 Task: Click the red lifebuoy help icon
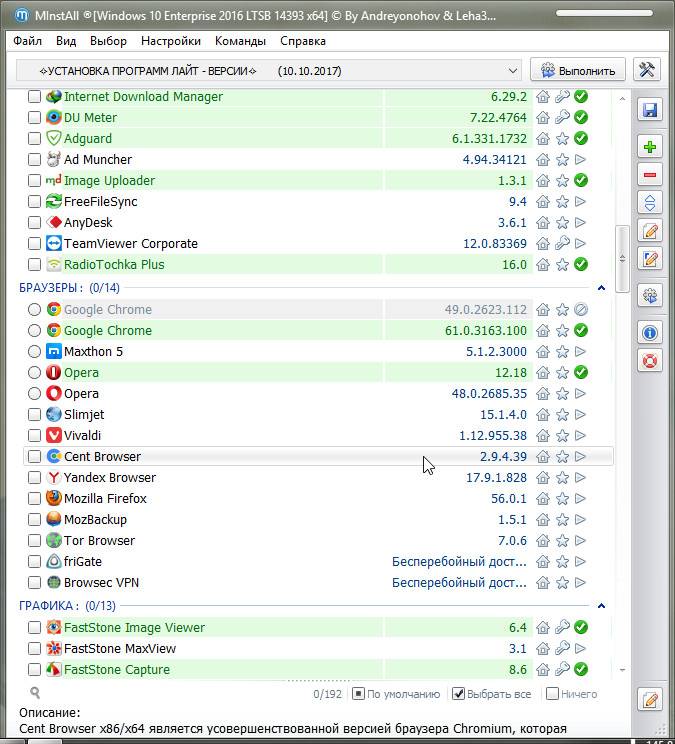649,361
